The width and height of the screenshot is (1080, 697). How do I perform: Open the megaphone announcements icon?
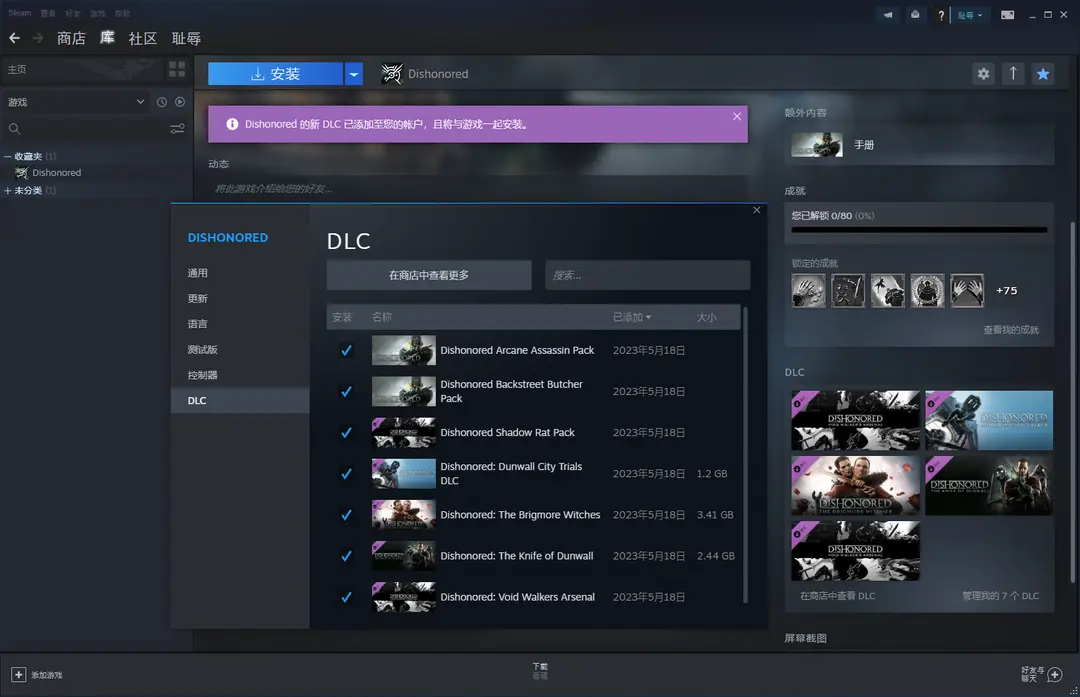click(888, 14)
